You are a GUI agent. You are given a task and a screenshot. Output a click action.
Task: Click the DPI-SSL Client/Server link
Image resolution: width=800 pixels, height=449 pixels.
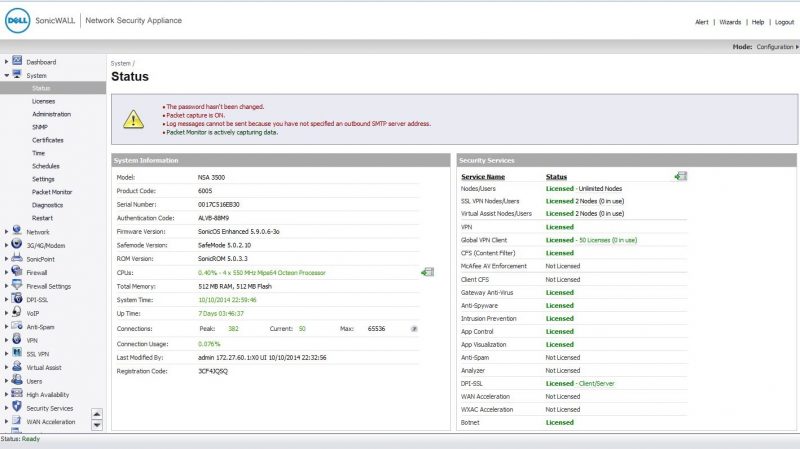596,384
